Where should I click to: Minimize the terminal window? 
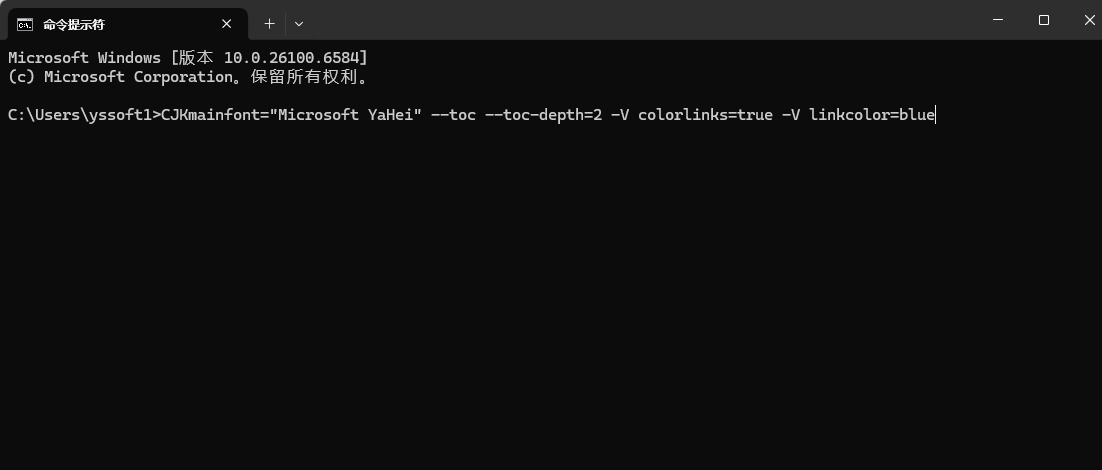click(998, 20)
